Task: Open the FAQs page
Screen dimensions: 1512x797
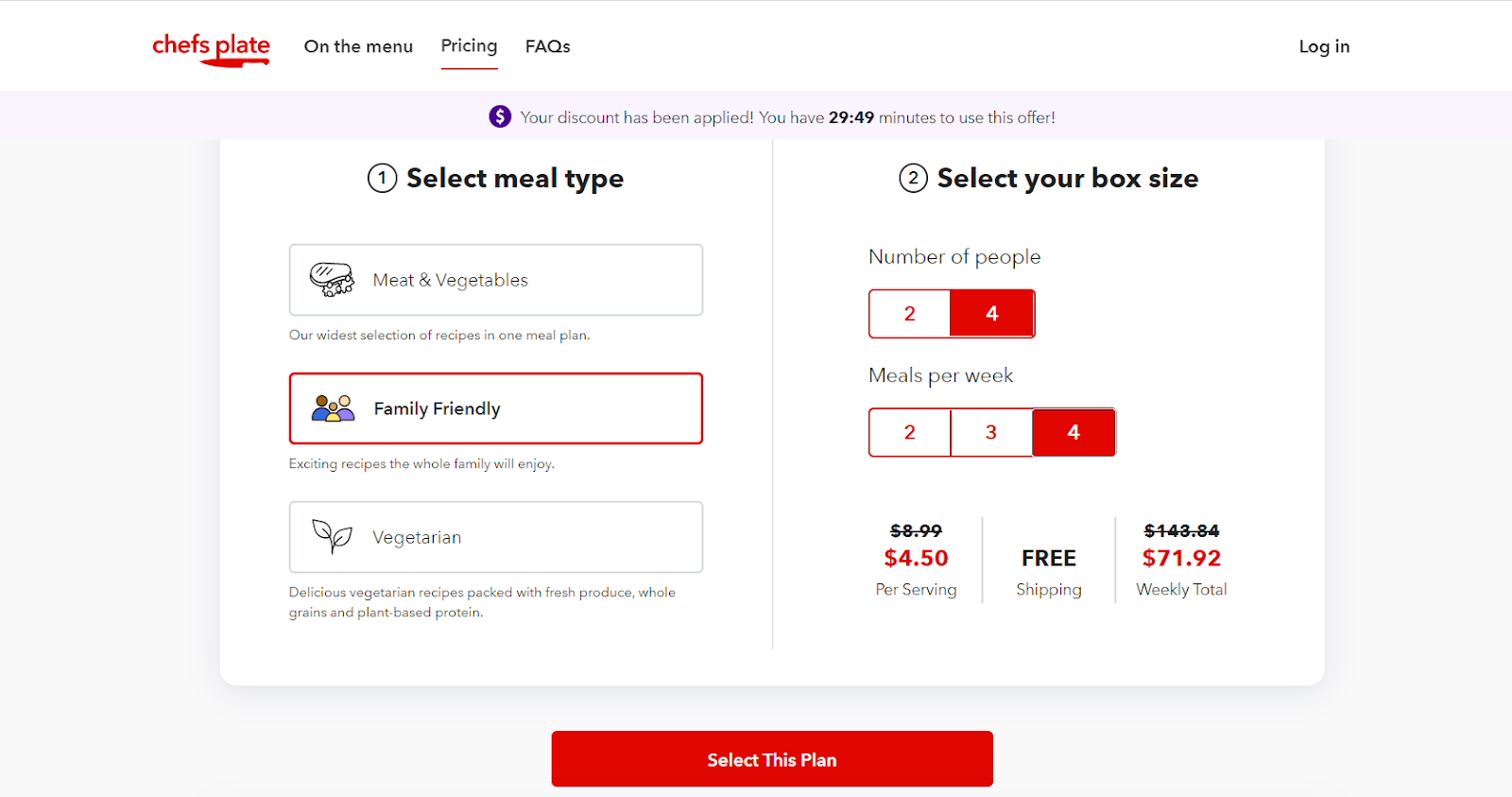Action: pos(547,46)
